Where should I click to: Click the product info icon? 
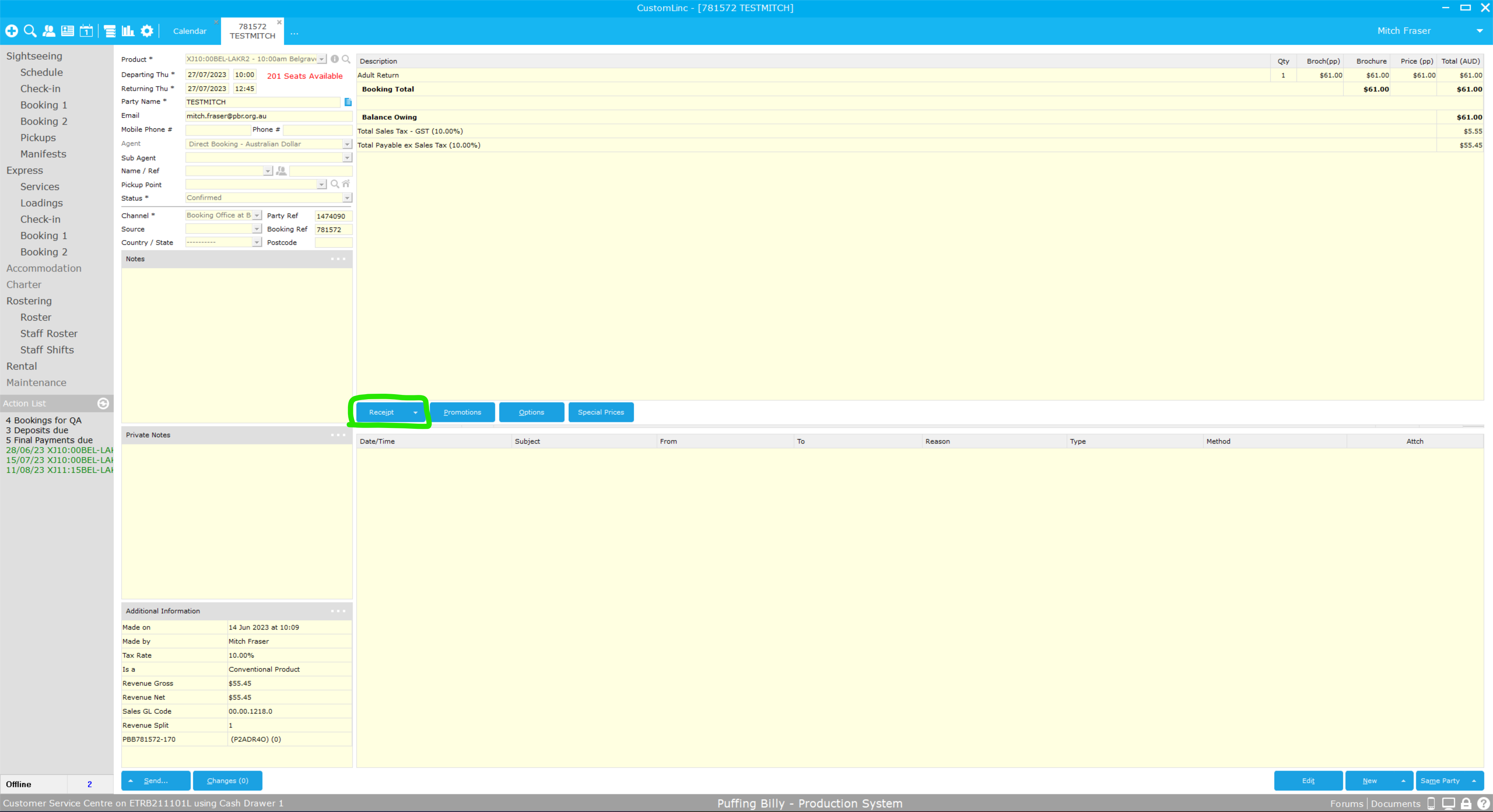tap(334, 59)
